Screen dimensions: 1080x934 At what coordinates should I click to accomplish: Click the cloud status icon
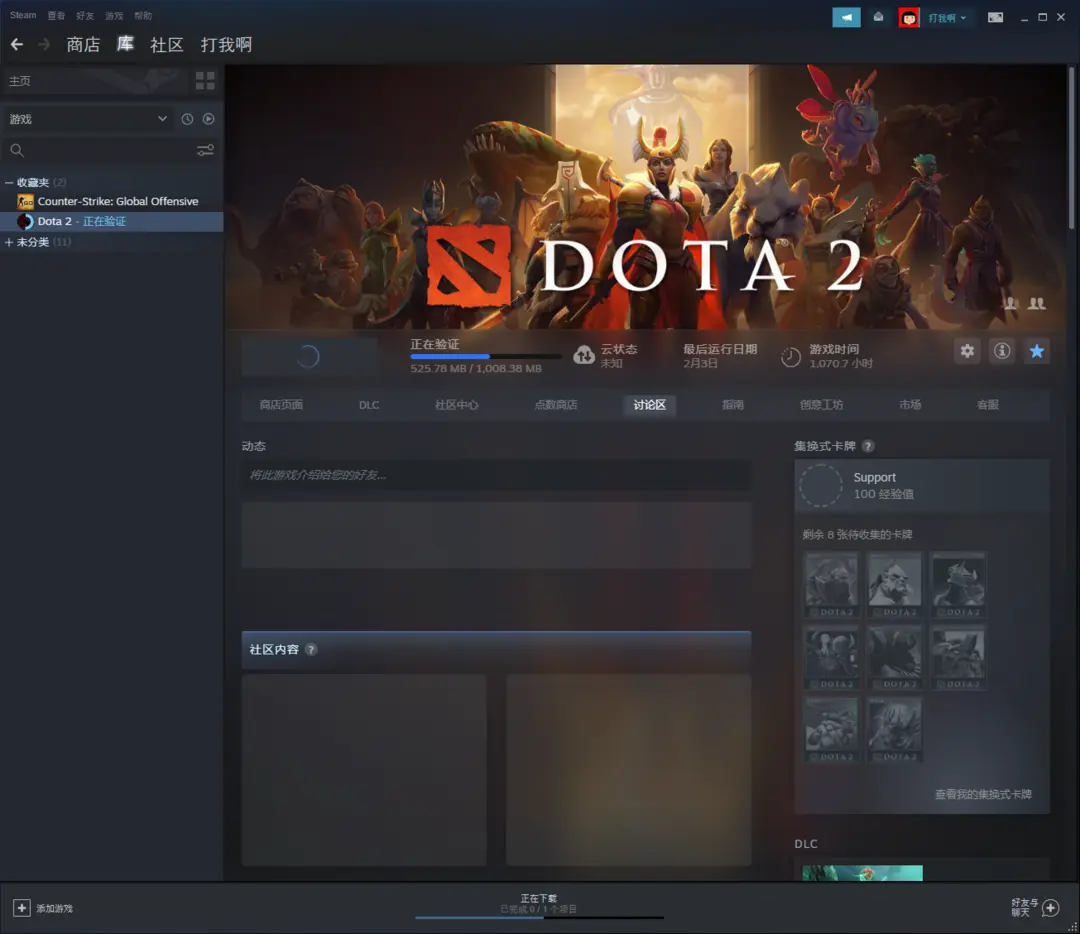584,355
